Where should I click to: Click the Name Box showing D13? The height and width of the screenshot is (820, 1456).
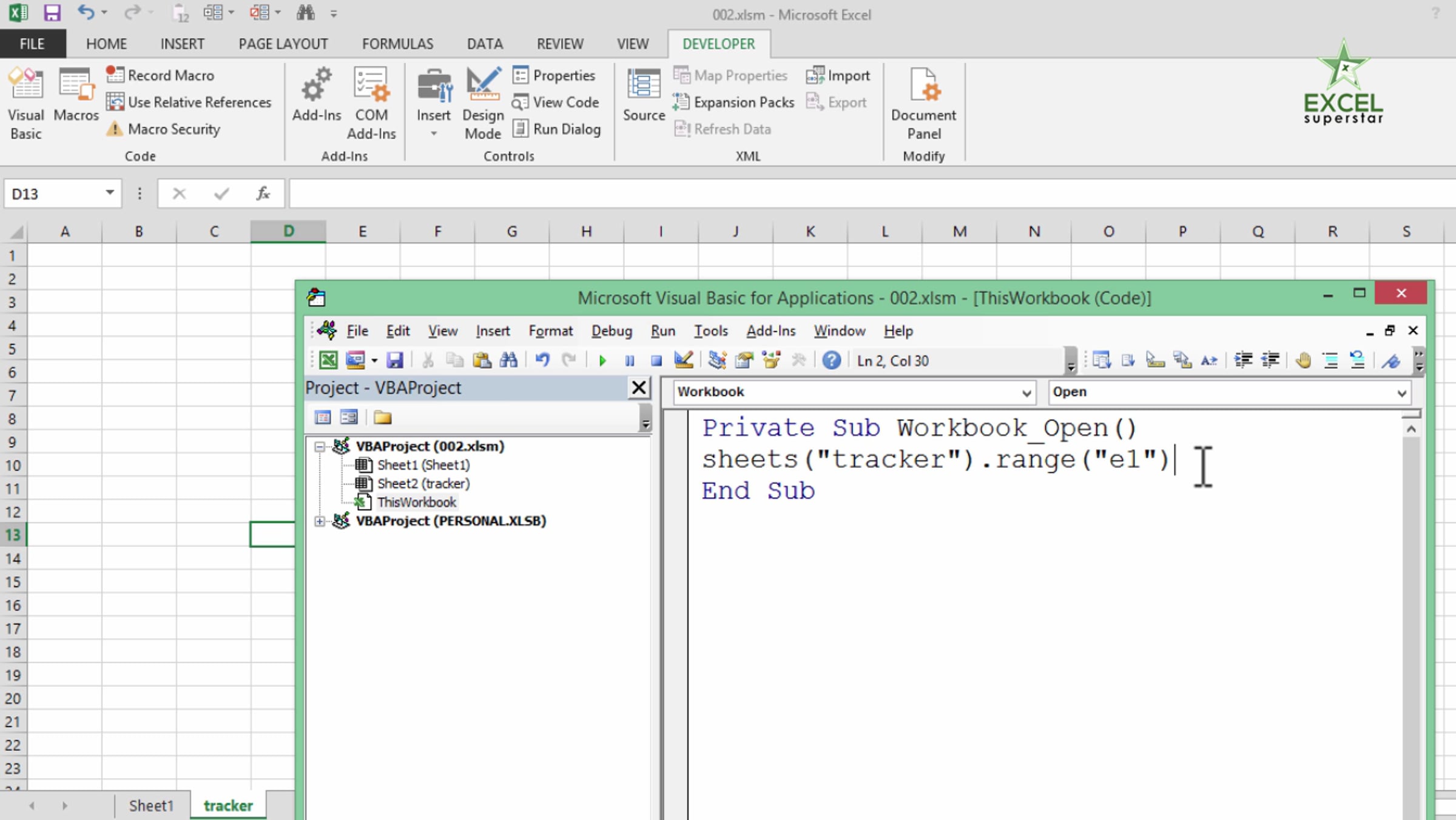click(55, 194)
